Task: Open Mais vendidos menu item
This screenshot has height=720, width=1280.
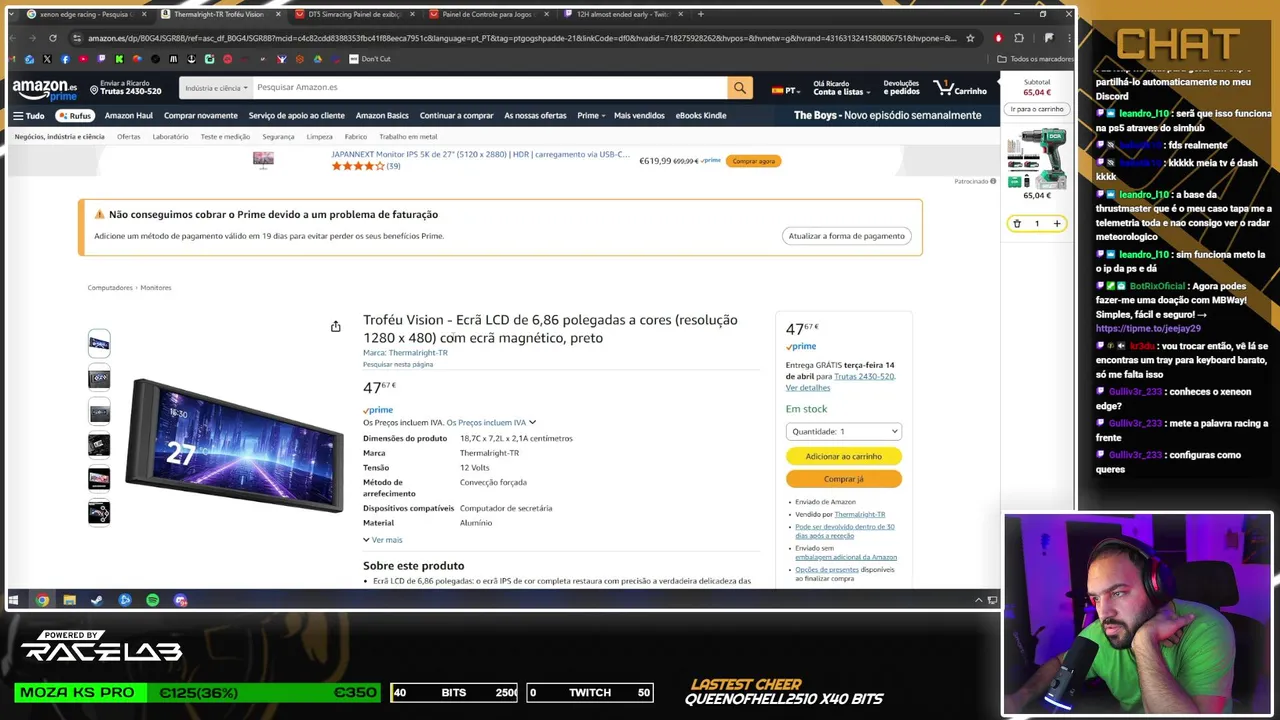Action: 639,115
